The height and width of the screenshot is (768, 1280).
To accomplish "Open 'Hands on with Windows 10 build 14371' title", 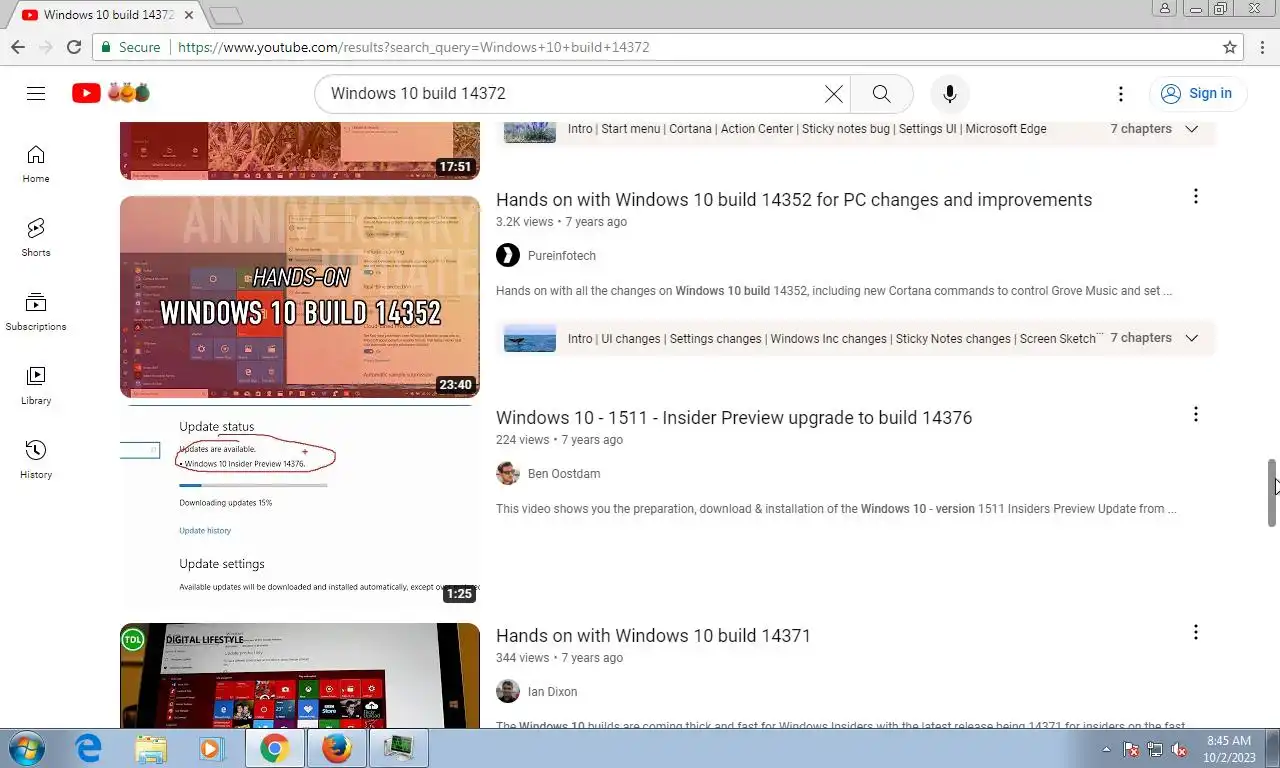I will pos(653,636).
